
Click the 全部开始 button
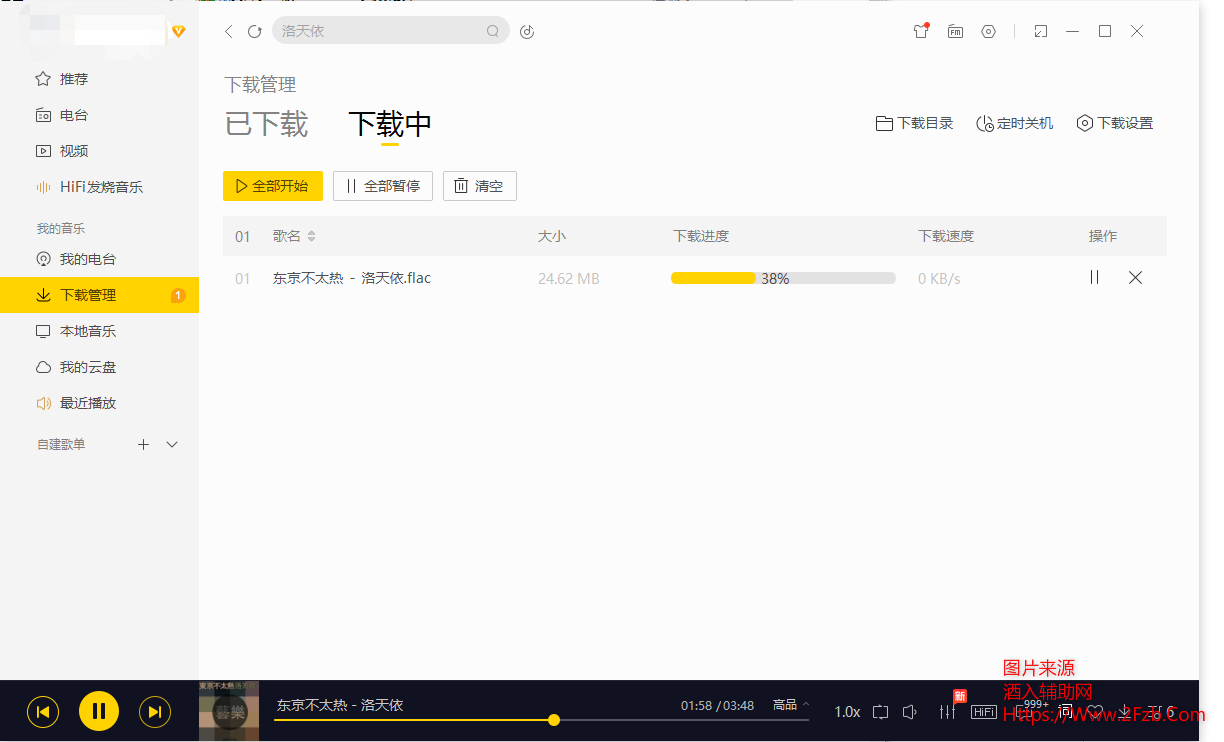(x=273, y=186)
